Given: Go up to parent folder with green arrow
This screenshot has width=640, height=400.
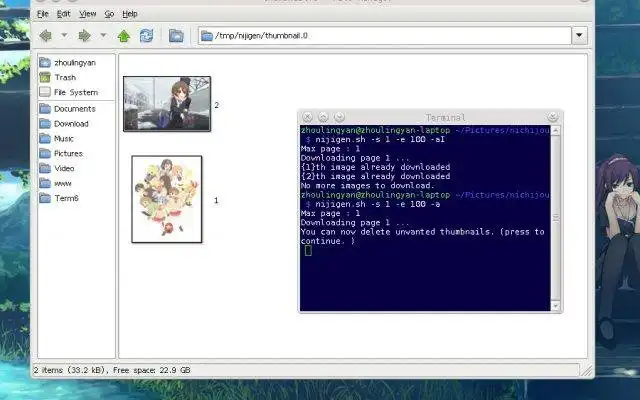Looking at the screenshot, I should pos(124,36).
